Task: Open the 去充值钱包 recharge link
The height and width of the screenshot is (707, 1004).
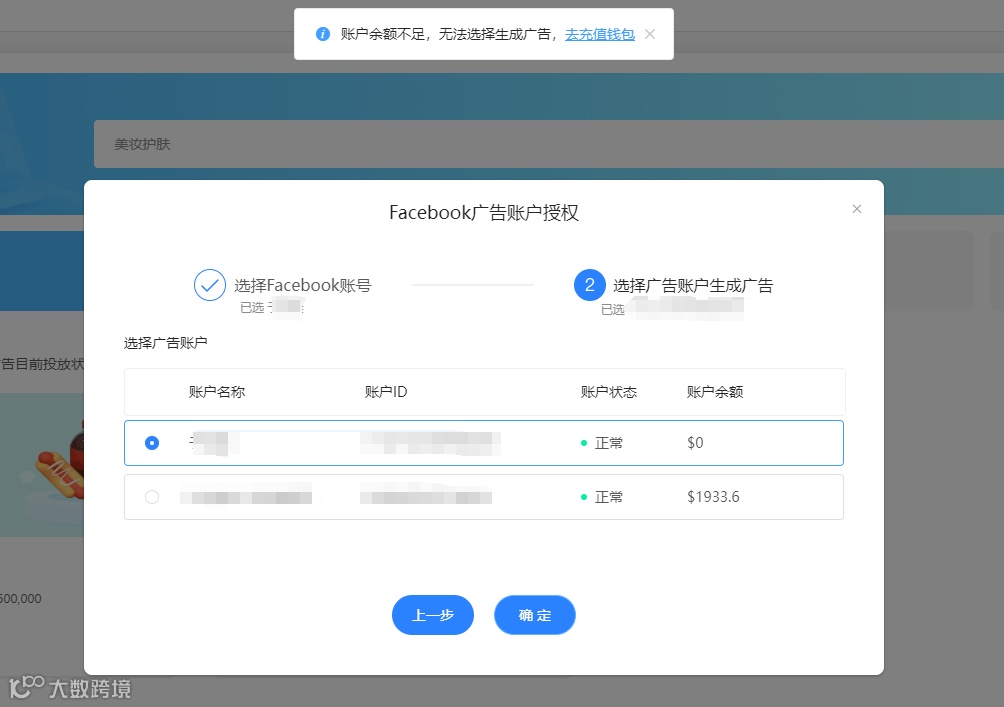Action: [600, 33]
